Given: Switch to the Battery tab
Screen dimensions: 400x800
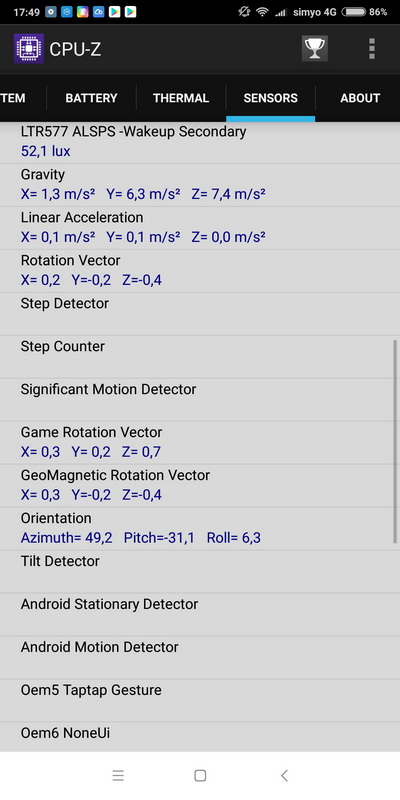Looking at the screenshot, I should coord(91,98).
